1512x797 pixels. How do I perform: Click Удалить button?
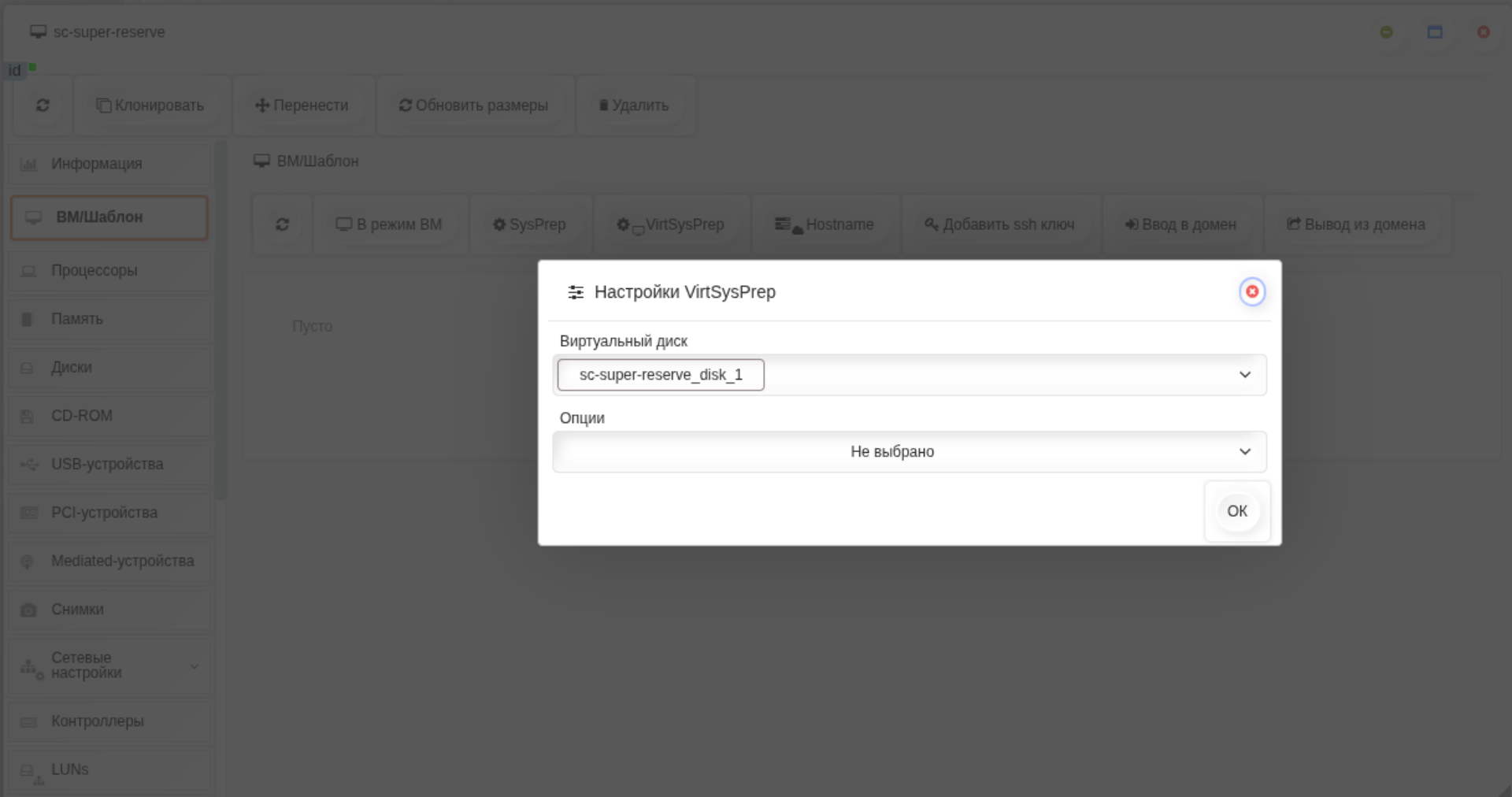click(634, 106)
